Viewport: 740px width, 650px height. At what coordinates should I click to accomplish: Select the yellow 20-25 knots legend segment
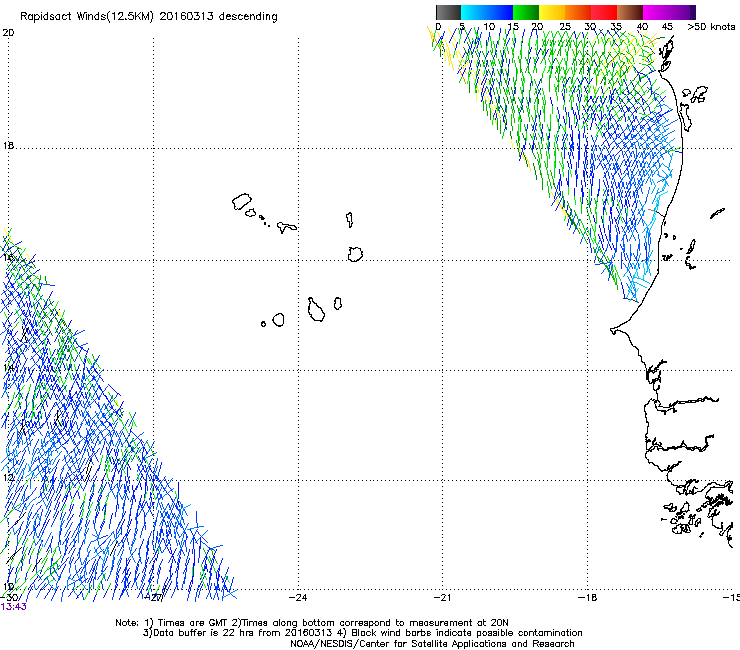pyautogui.click(x=552, y=12)
